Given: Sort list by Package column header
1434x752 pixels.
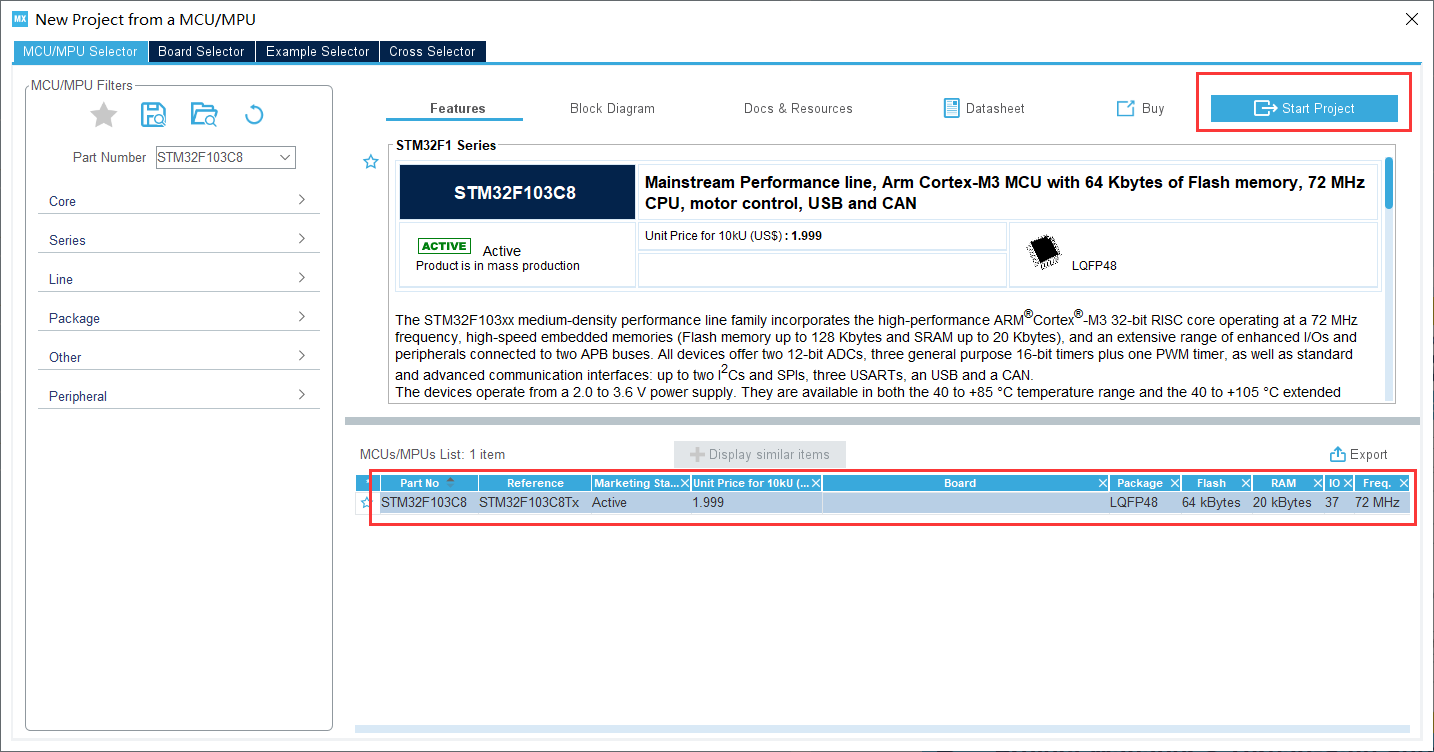Looking at the screenshot, I should pos(1140,483).
